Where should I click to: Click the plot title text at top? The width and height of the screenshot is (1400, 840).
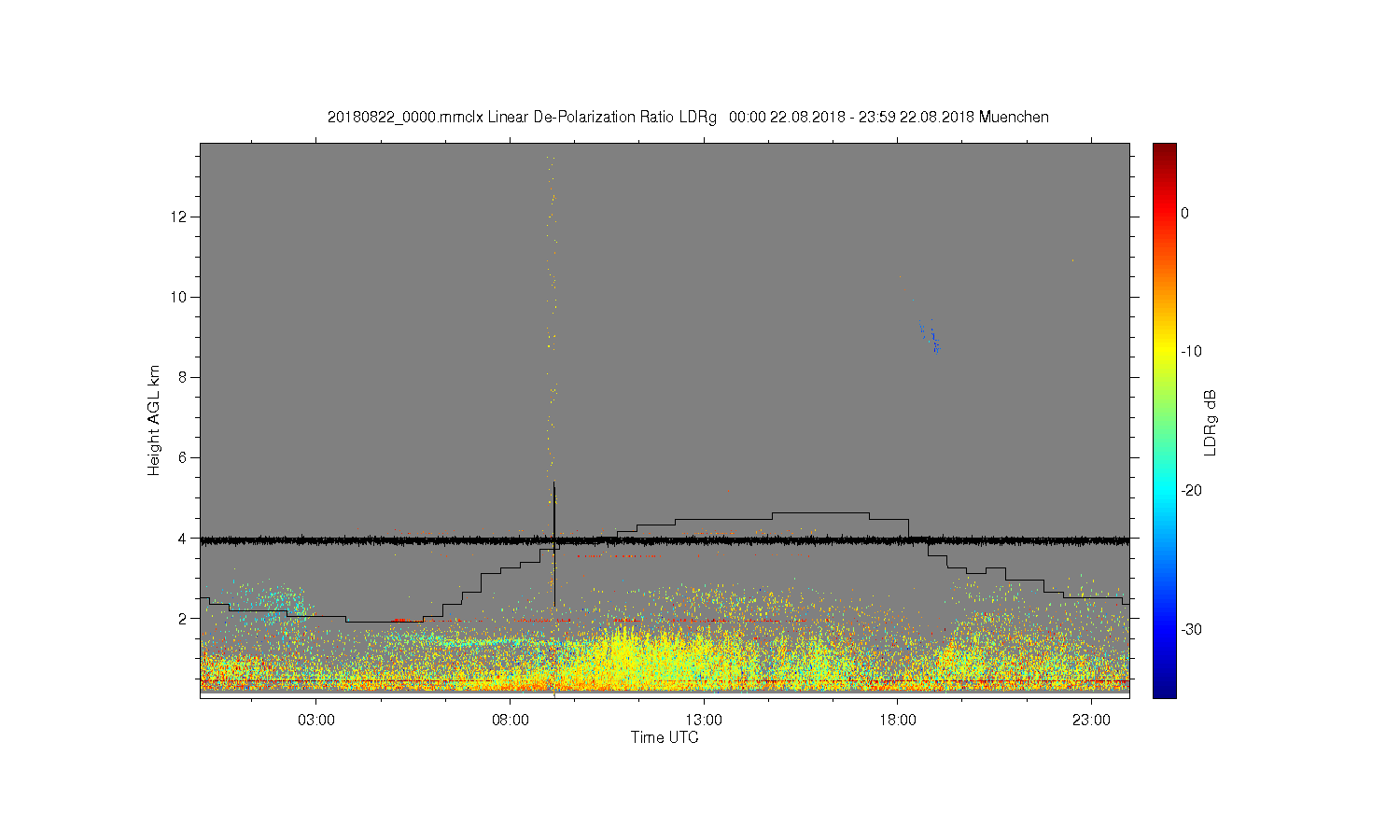tap(688, 118)
